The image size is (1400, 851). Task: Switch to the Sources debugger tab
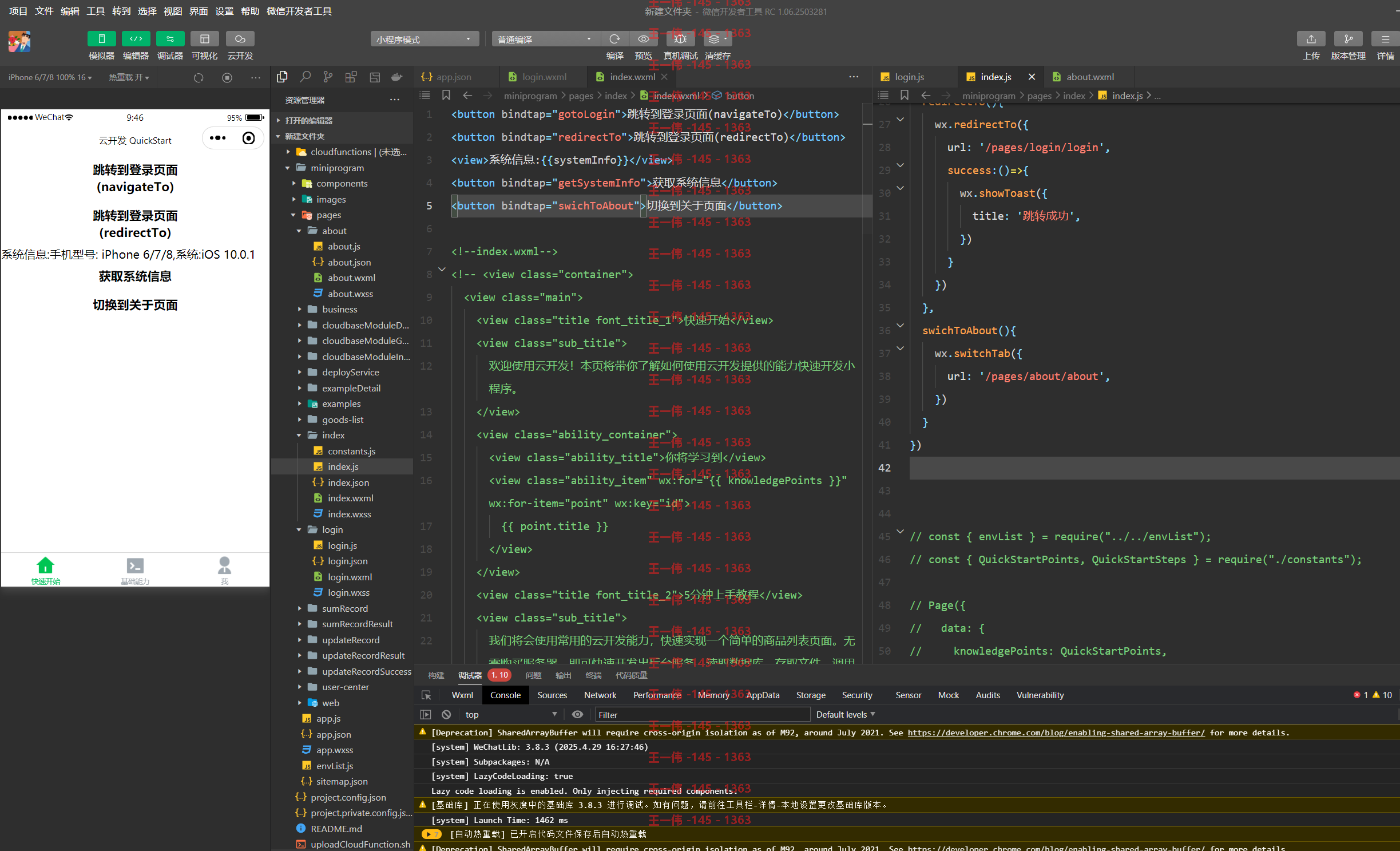(x=552, y=695)
